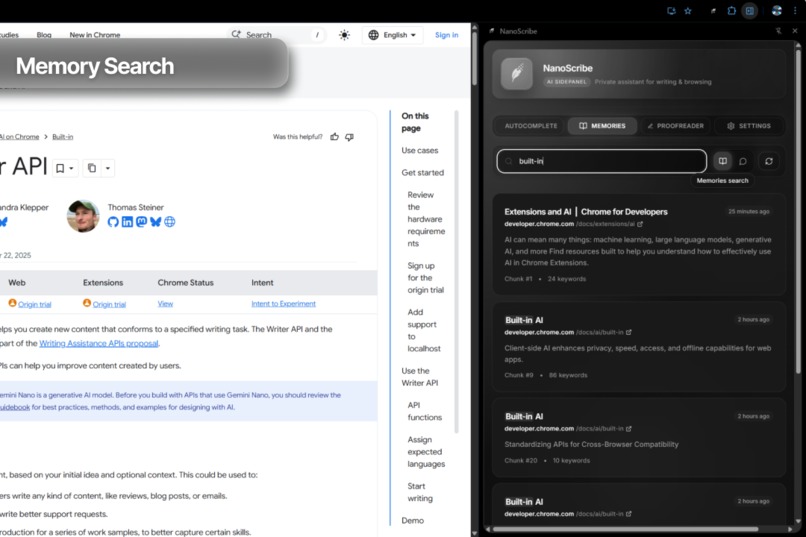Click the webpage Search box
The image size is (806, 537).
(x=277, y=35)
